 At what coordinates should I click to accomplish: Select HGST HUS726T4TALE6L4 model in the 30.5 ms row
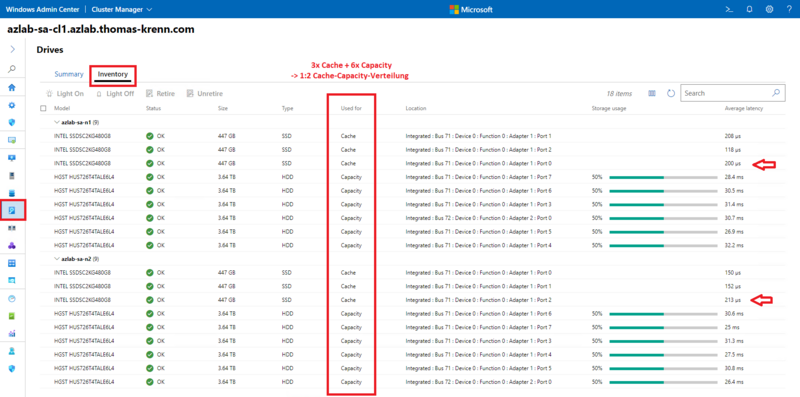point(84,191)
